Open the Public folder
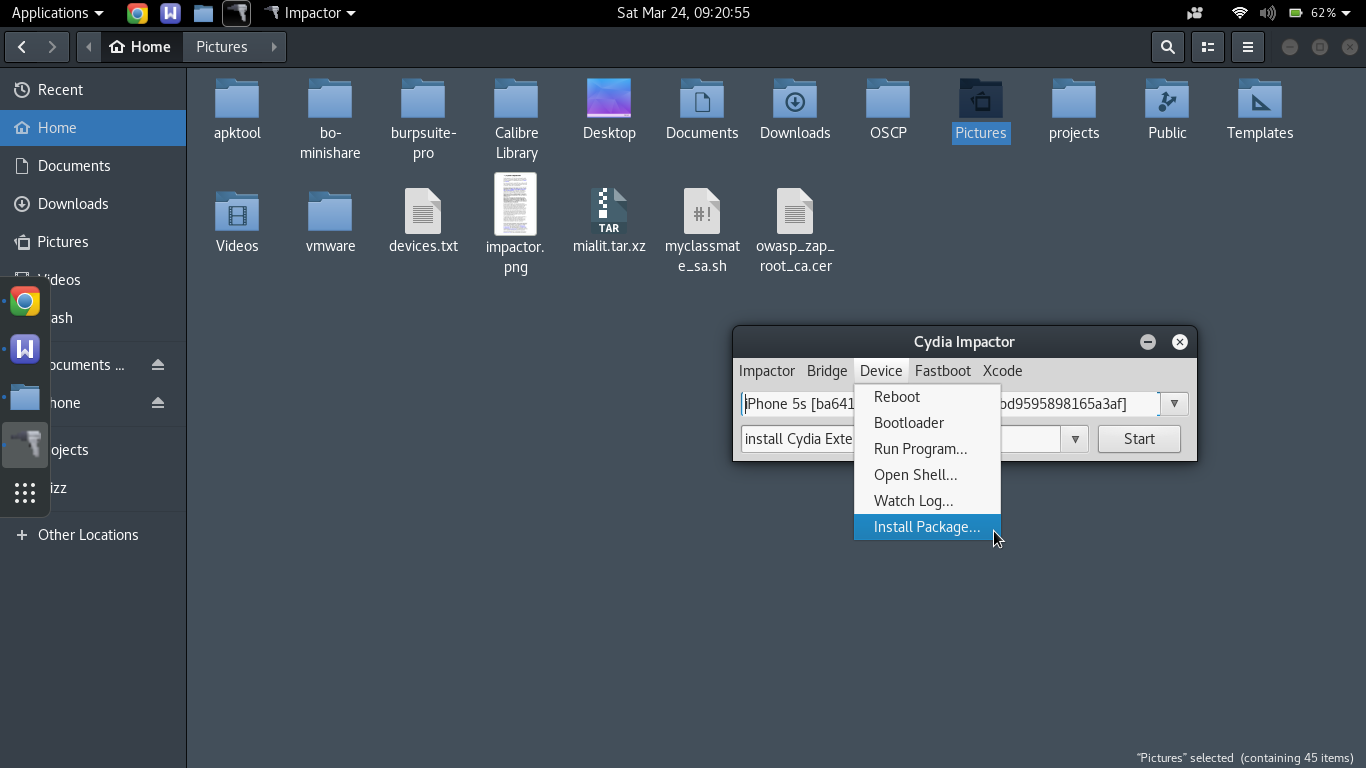The image size is (1366, 768). coord(1167,110)
